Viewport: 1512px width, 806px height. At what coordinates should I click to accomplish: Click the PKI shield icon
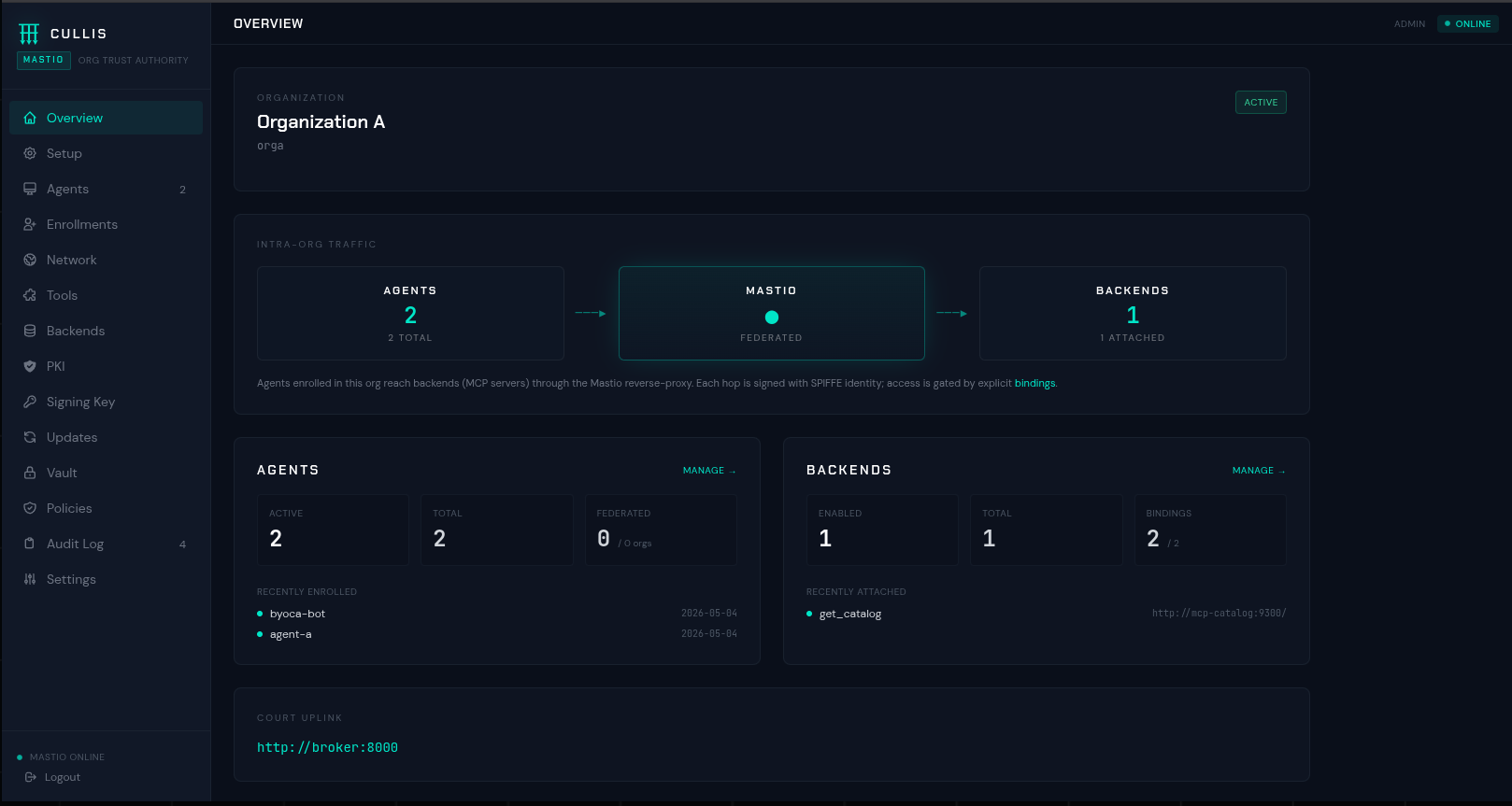click(x=30, y=366)
